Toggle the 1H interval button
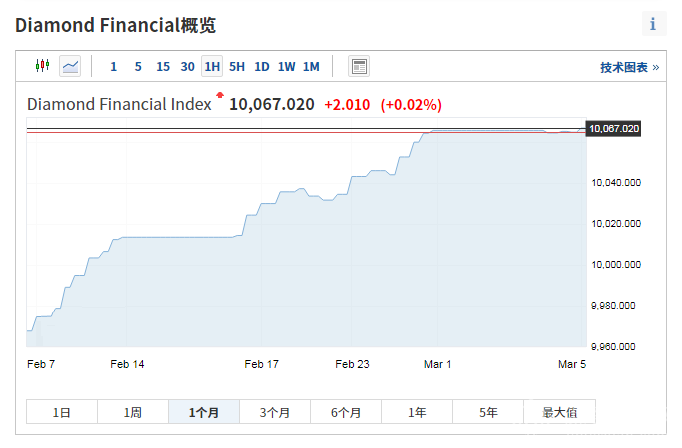The height and width of the screenshot is (448, 682). point(212,67)
